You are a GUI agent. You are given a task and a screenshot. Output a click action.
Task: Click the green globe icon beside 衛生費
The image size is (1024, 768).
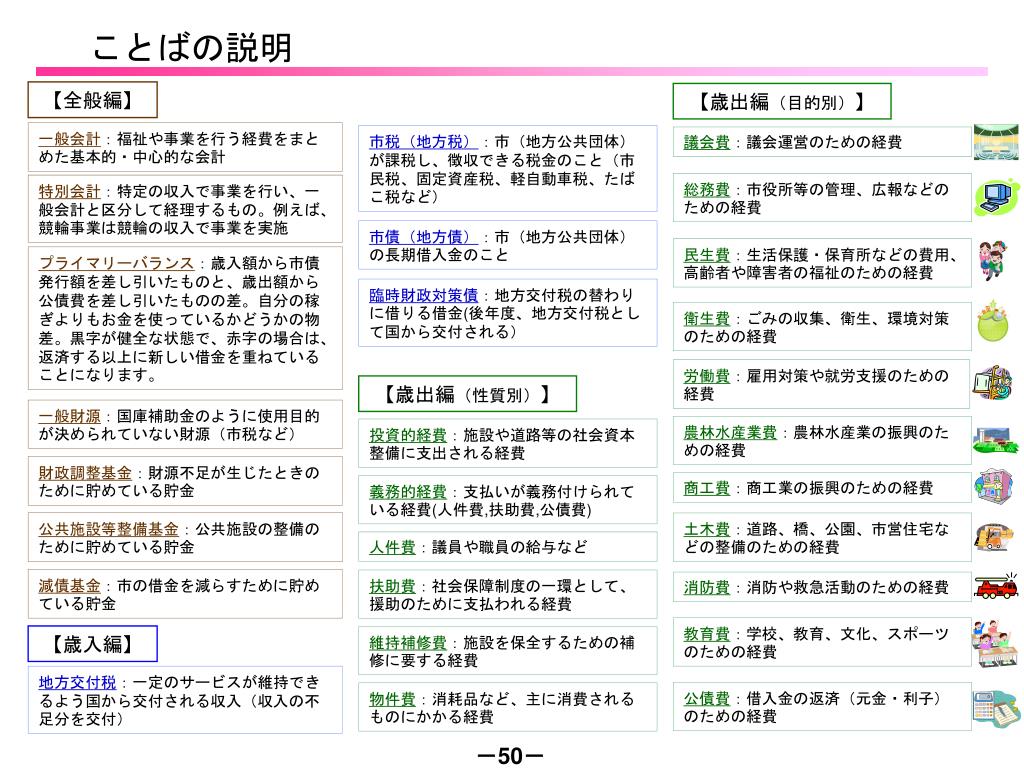(993, 321)
